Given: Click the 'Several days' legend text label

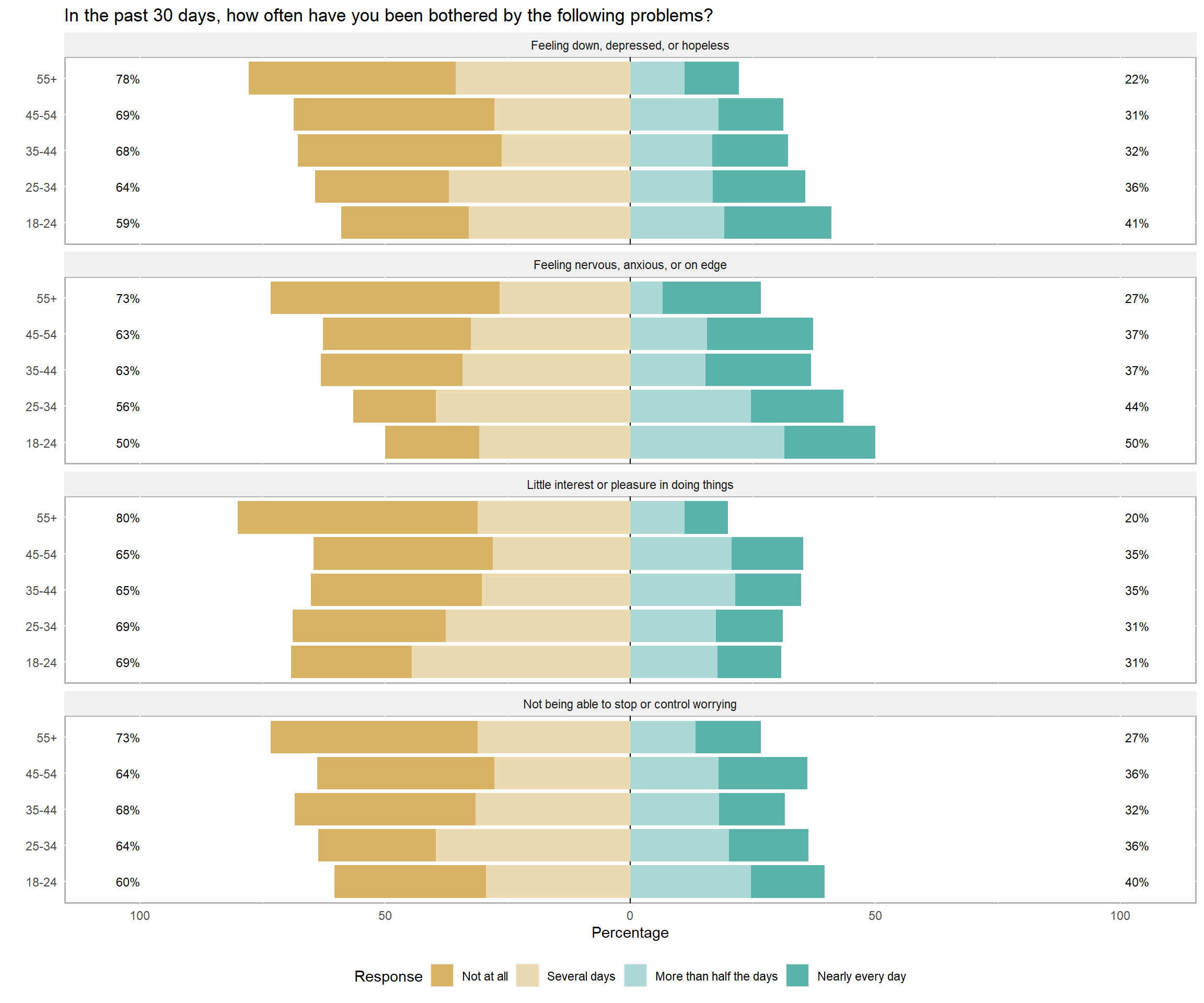Looking at the screenshot, I should pyautogui.click(x=581, y=976).
